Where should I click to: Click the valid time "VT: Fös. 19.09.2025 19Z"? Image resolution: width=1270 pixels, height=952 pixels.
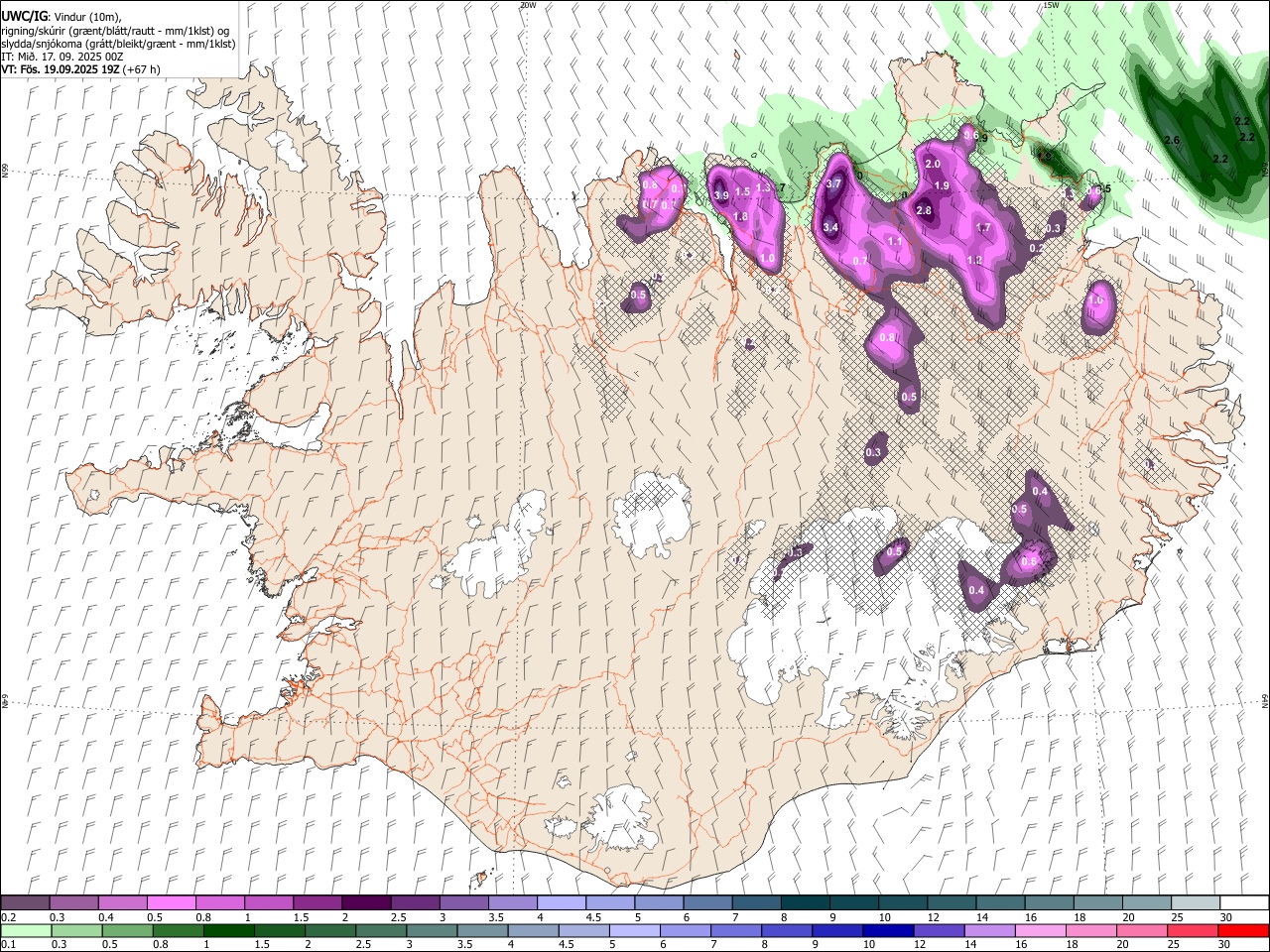point(60,69)
